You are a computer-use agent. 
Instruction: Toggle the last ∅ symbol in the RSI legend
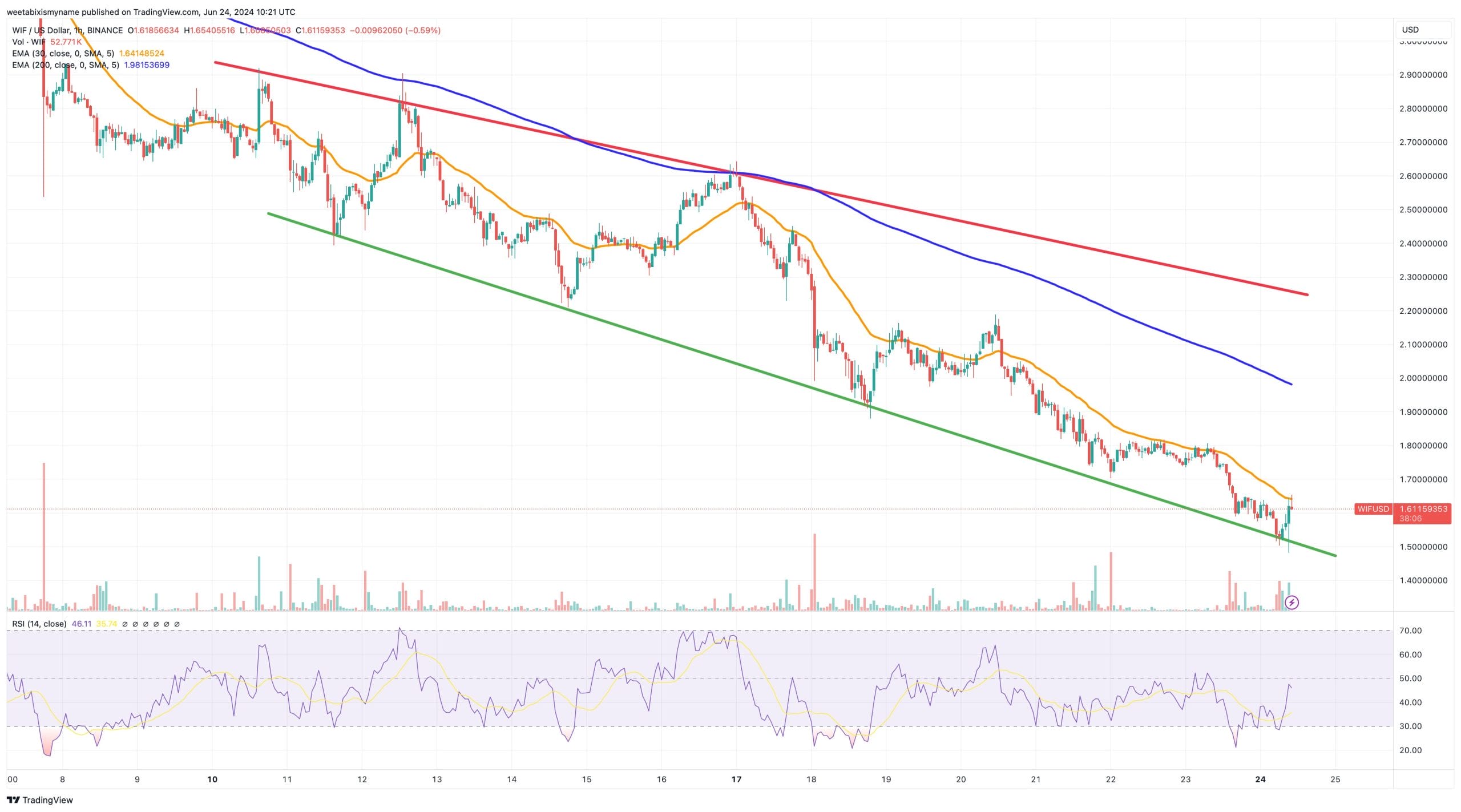coord(176,624)
